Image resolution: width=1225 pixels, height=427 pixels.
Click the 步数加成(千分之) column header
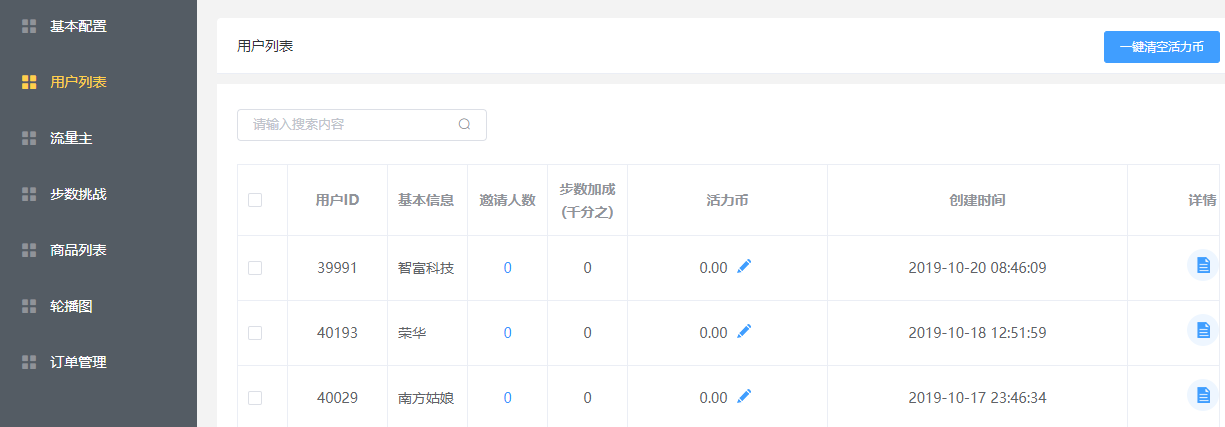[587, 200]
